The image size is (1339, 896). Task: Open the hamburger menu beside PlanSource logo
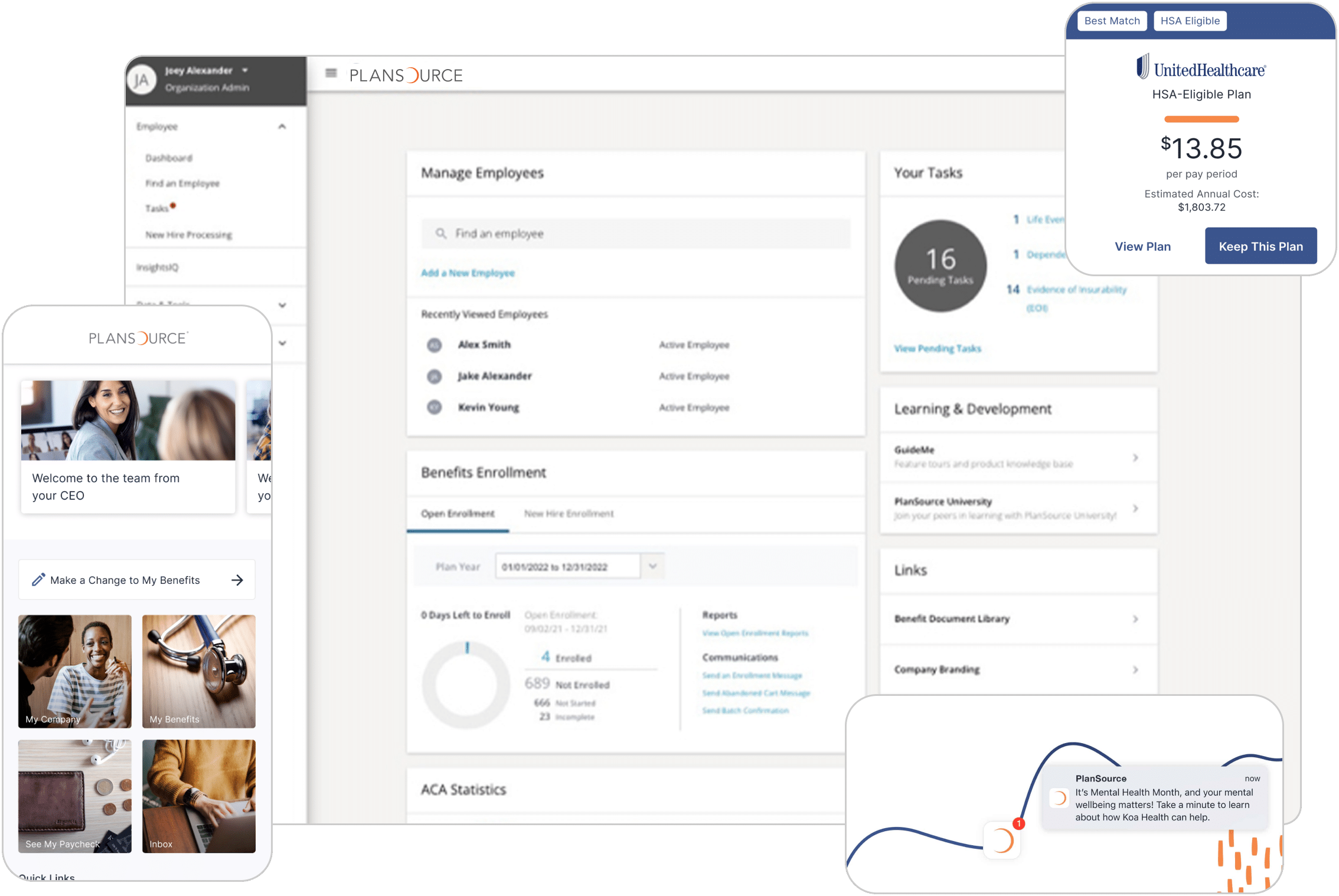331,73
